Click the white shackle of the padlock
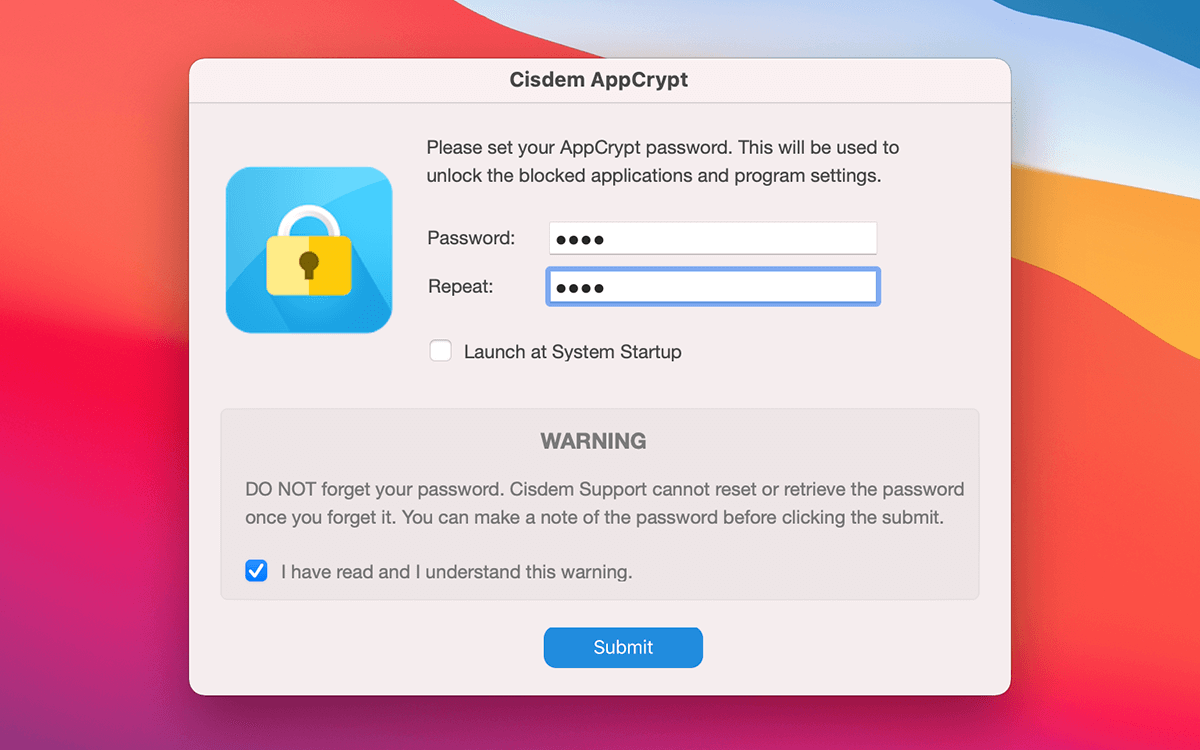Screen dimensions: 1200x750 [309, 222]
